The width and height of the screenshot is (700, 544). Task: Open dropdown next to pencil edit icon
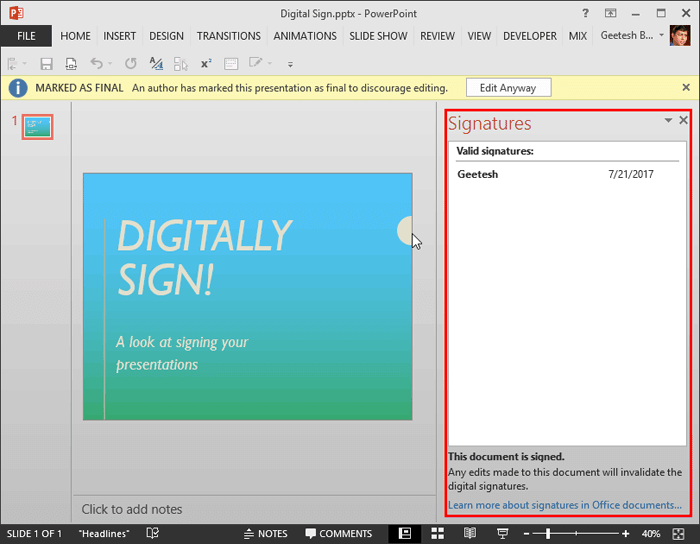click(x=270, y=63)
